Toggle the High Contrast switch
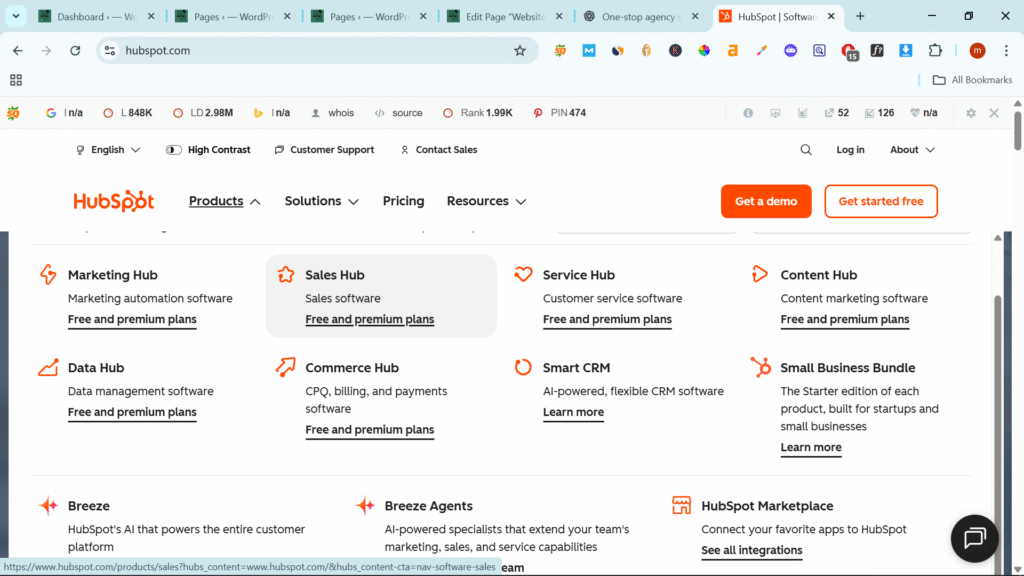1024x576 pixels. coord(174,150)
